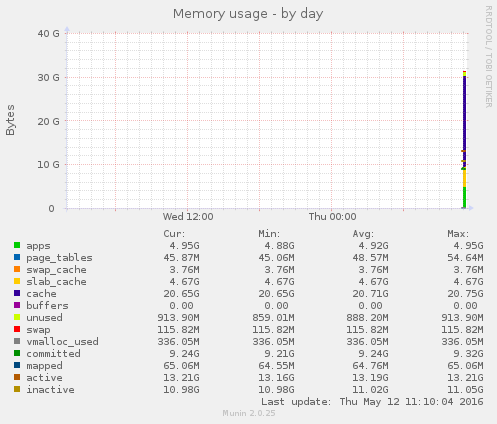Screen dimensions: 497x424
Task: Click the page_tables average value 48.57M
Action: [x=370, y=258]
